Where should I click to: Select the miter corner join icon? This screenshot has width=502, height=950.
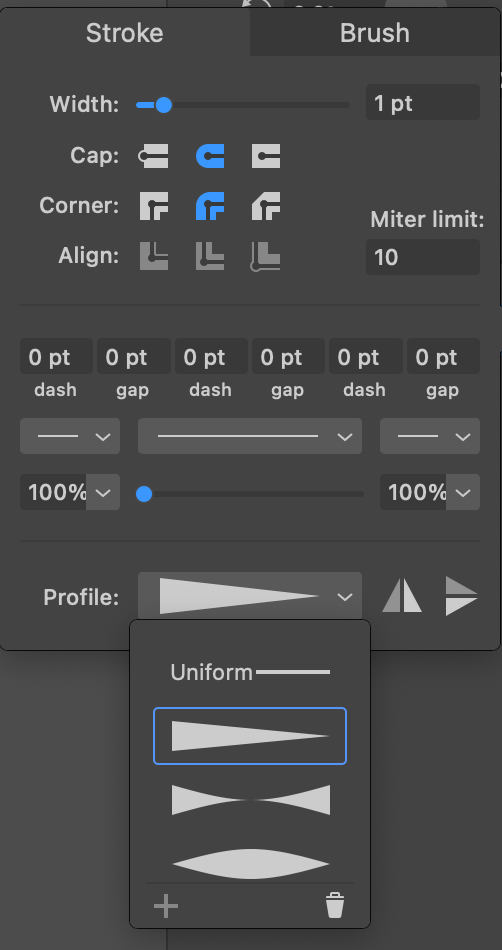point(154,206)
